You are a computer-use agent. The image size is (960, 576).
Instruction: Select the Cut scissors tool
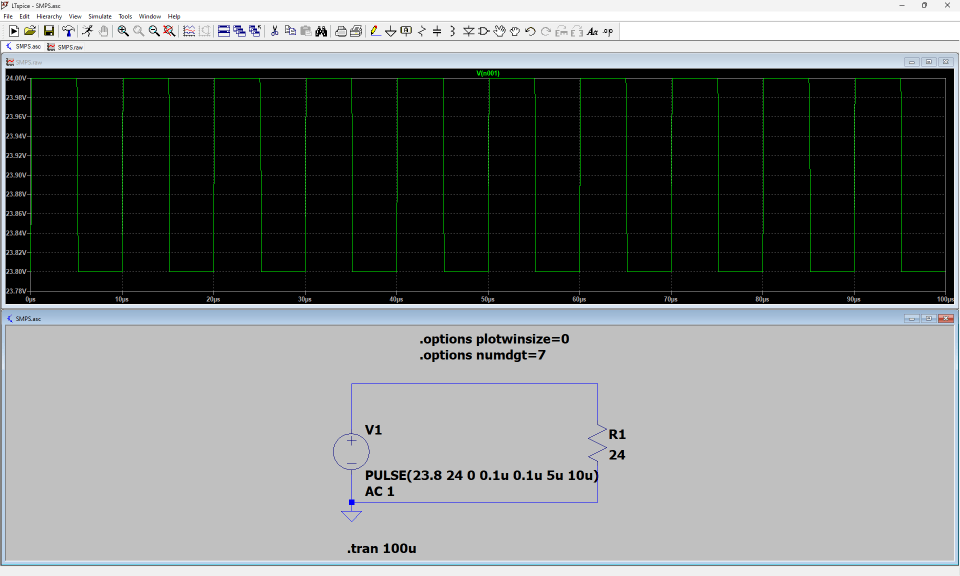point(274,31)
